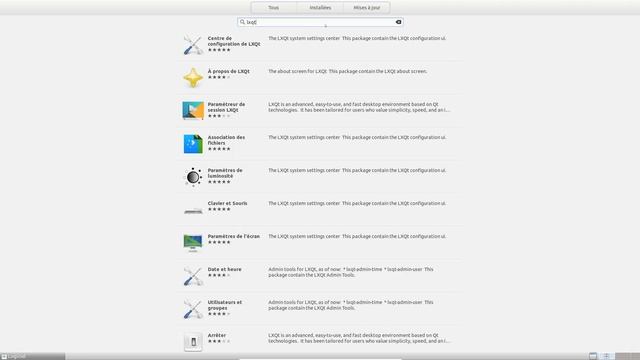
Task: Select the Paramètres de luminosité title
Action: 225,173
